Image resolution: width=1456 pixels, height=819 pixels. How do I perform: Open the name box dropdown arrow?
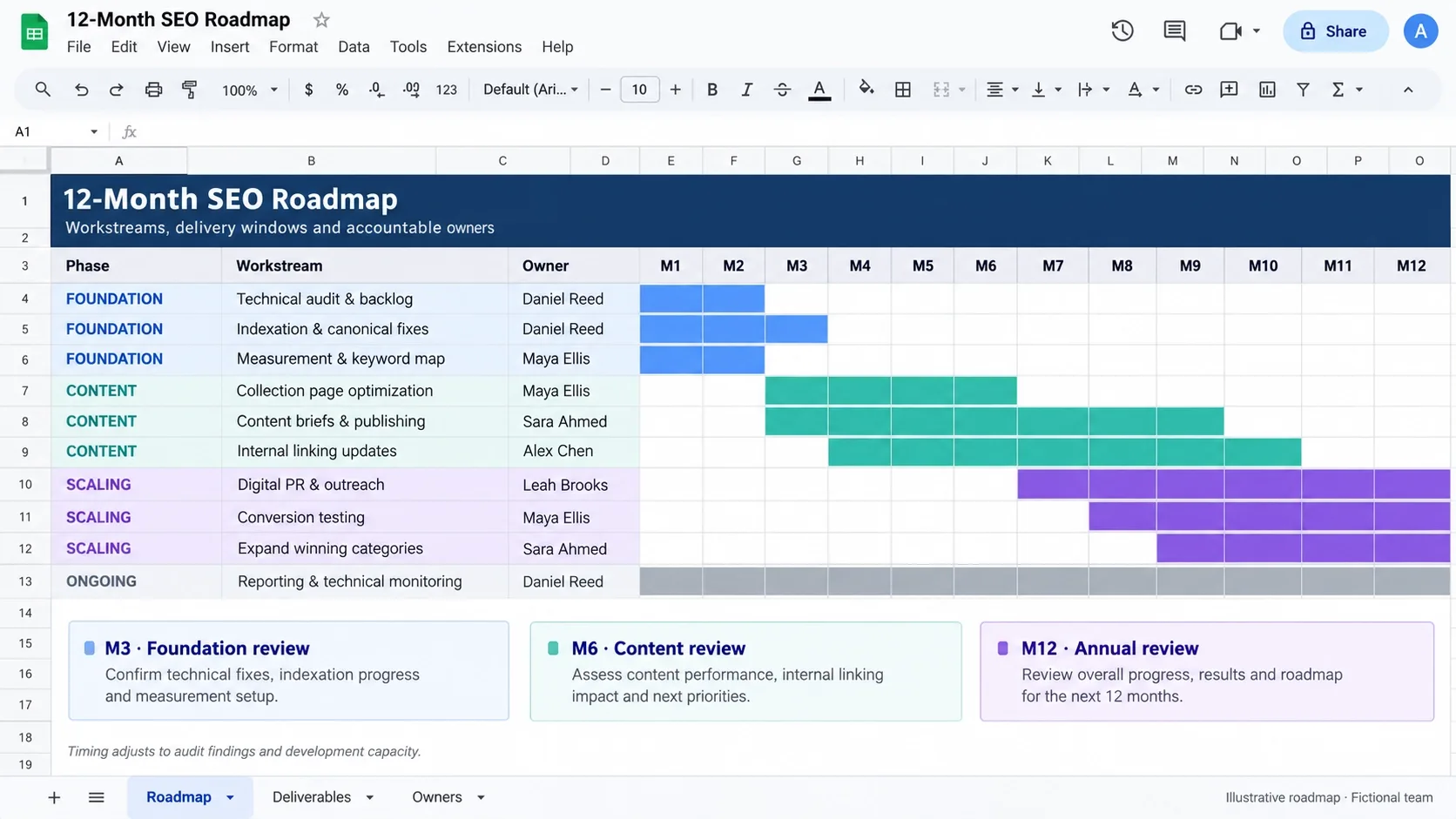coord(94,132)
